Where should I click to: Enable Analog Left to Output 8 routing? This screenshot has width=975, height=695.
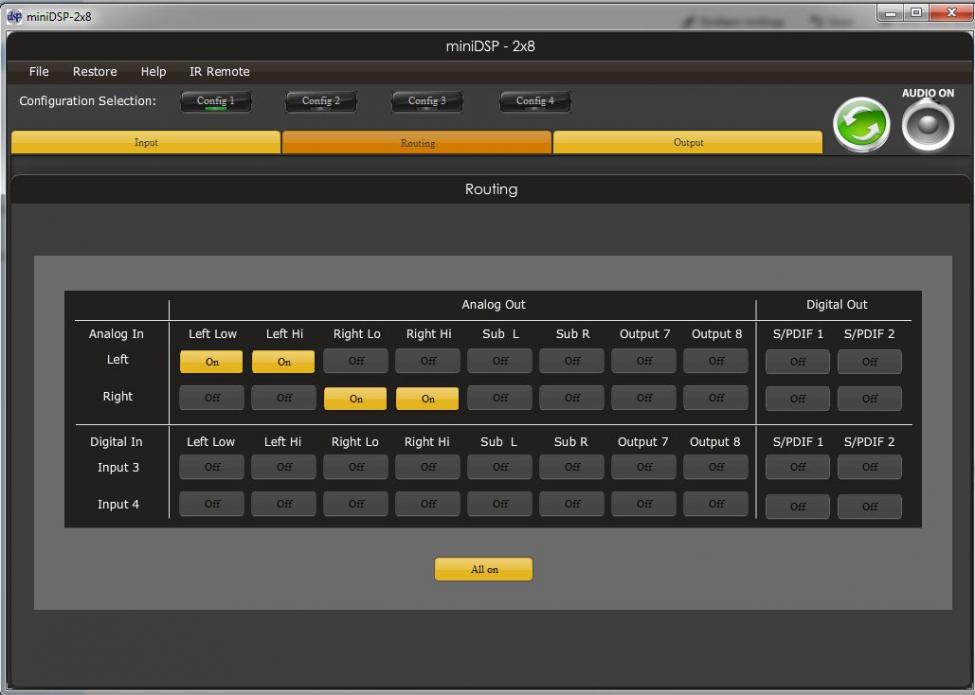pyautogui.click(x=716, y=361)
